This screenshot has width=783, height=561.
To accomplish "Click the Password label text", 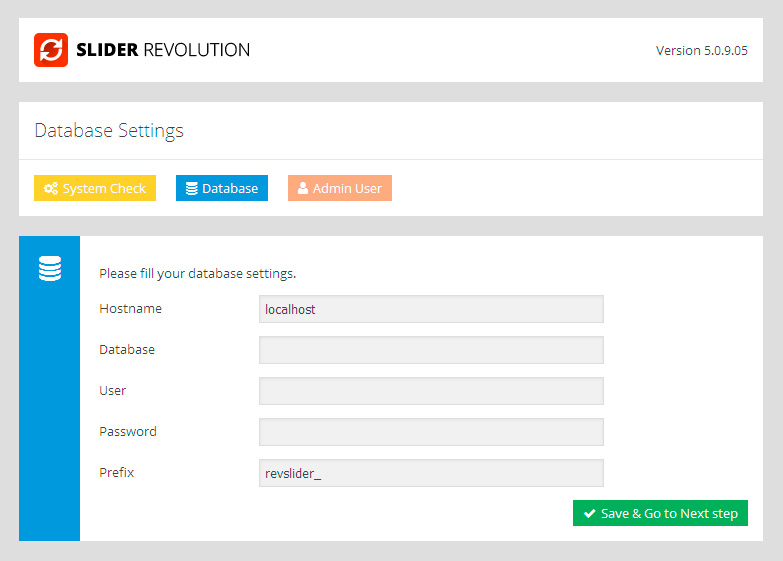I will [128, 432].
